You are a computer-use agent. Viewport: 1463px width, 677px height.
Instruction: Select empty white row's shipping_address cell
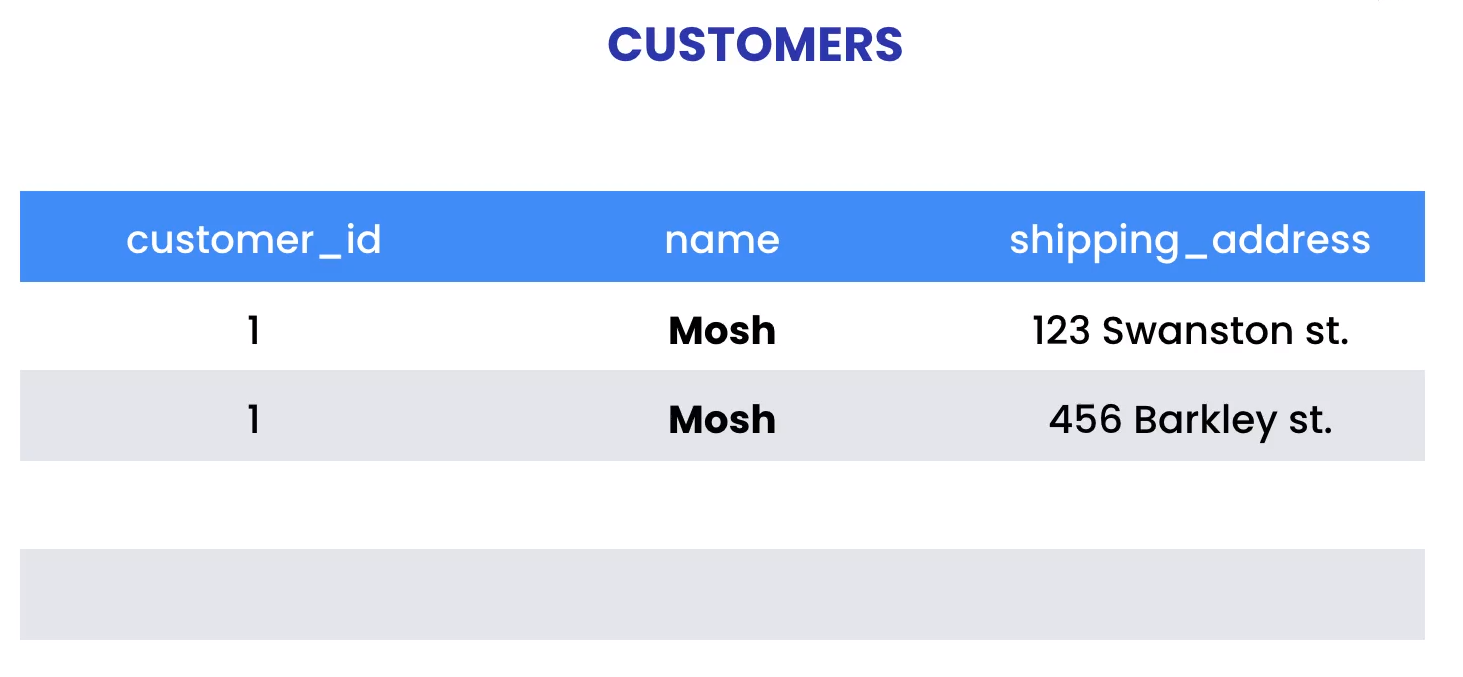(x=1190, y=505)
